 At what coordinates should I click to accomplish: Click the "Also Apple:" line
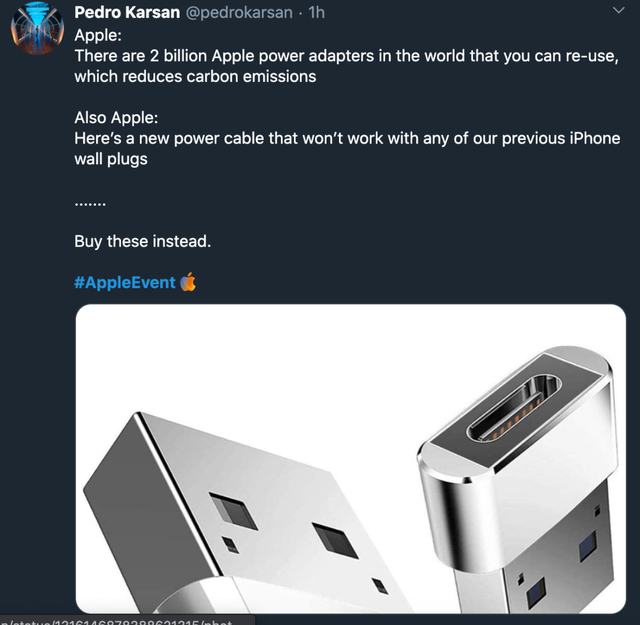tap(116, 118)
